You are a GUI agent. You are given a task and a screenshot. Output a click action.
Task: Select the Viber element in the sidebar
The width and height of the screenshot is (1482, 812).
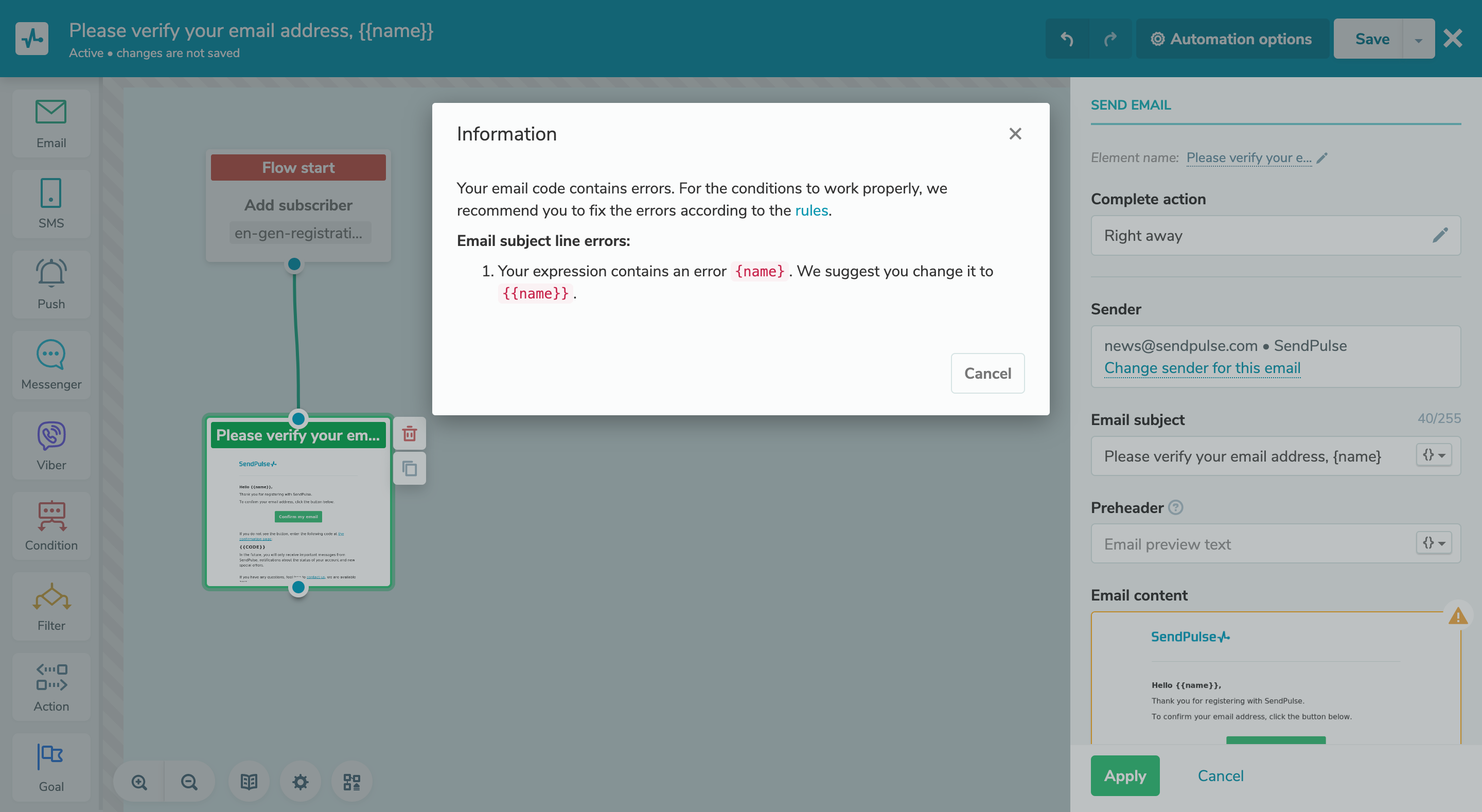(50, 446)
